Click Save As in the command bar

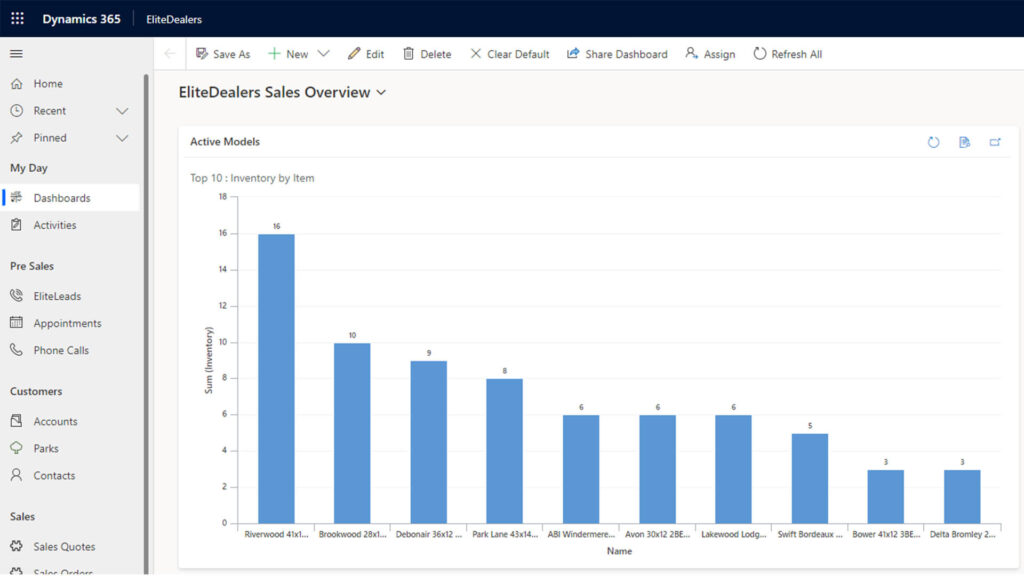pyautogui.click(x=223, y=54)
